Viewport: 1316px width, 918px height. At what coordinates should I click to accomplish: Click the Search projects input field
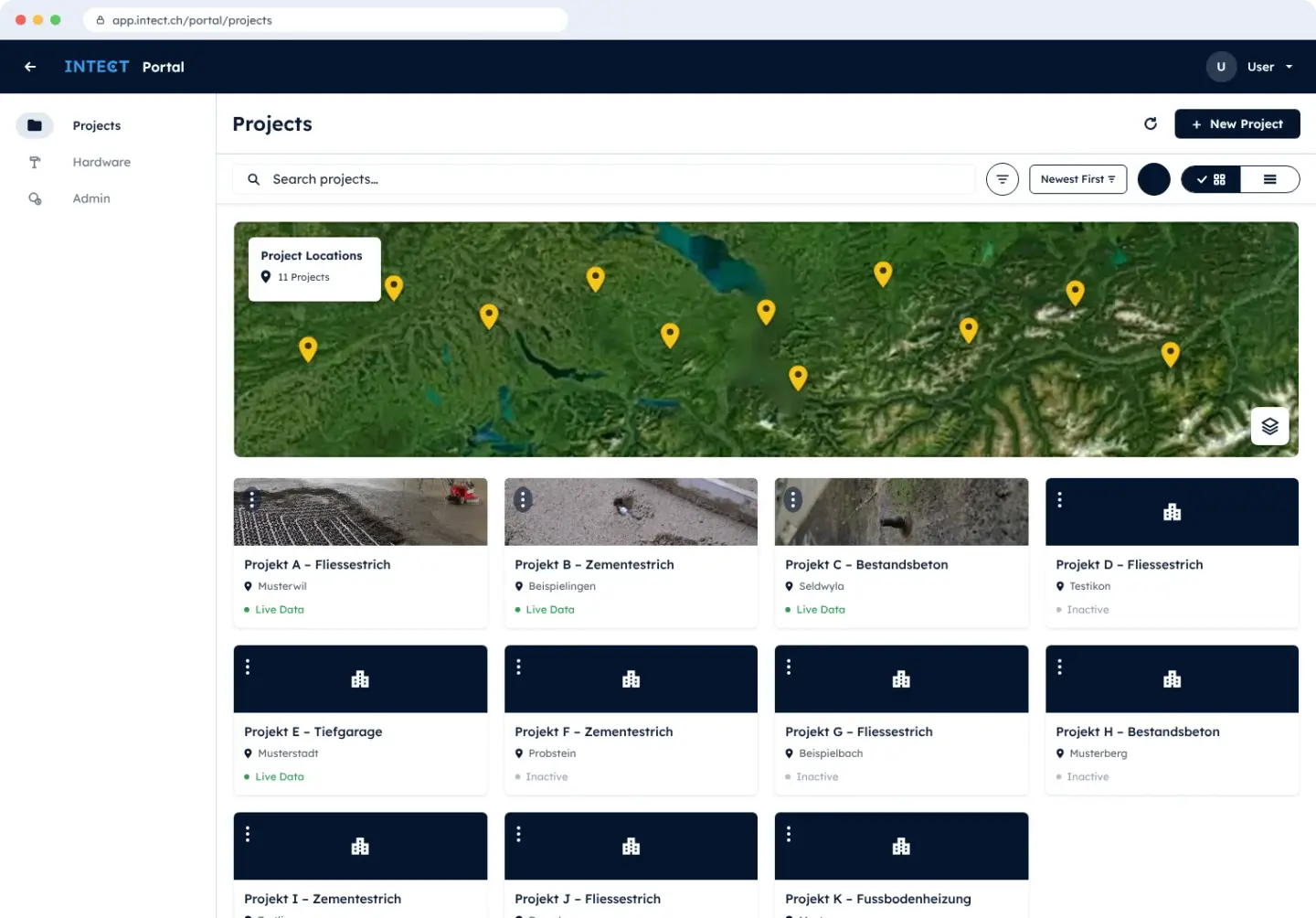click(x=605, y=179)
